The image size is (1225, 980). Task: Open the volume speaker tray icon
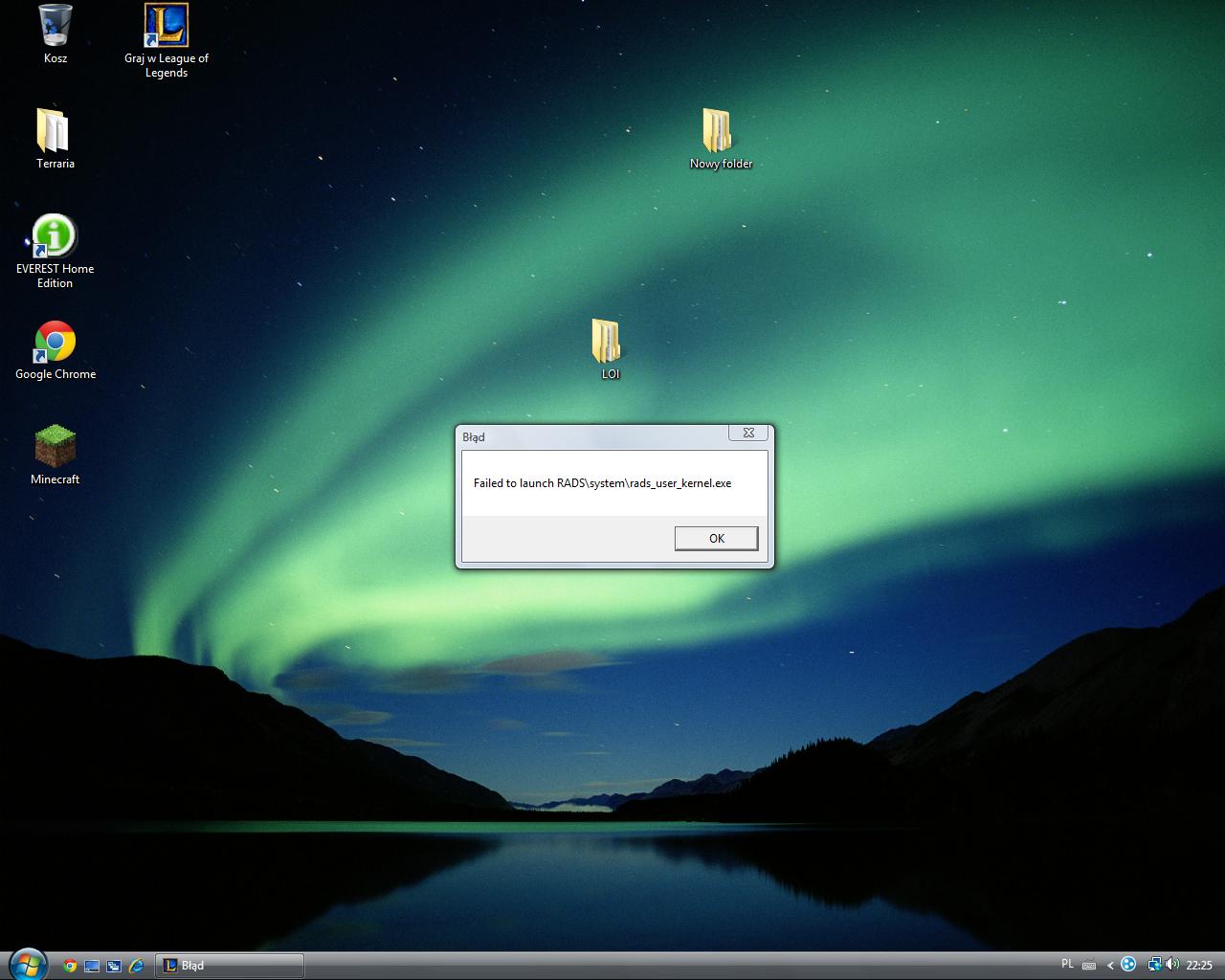pos(1172,965)
